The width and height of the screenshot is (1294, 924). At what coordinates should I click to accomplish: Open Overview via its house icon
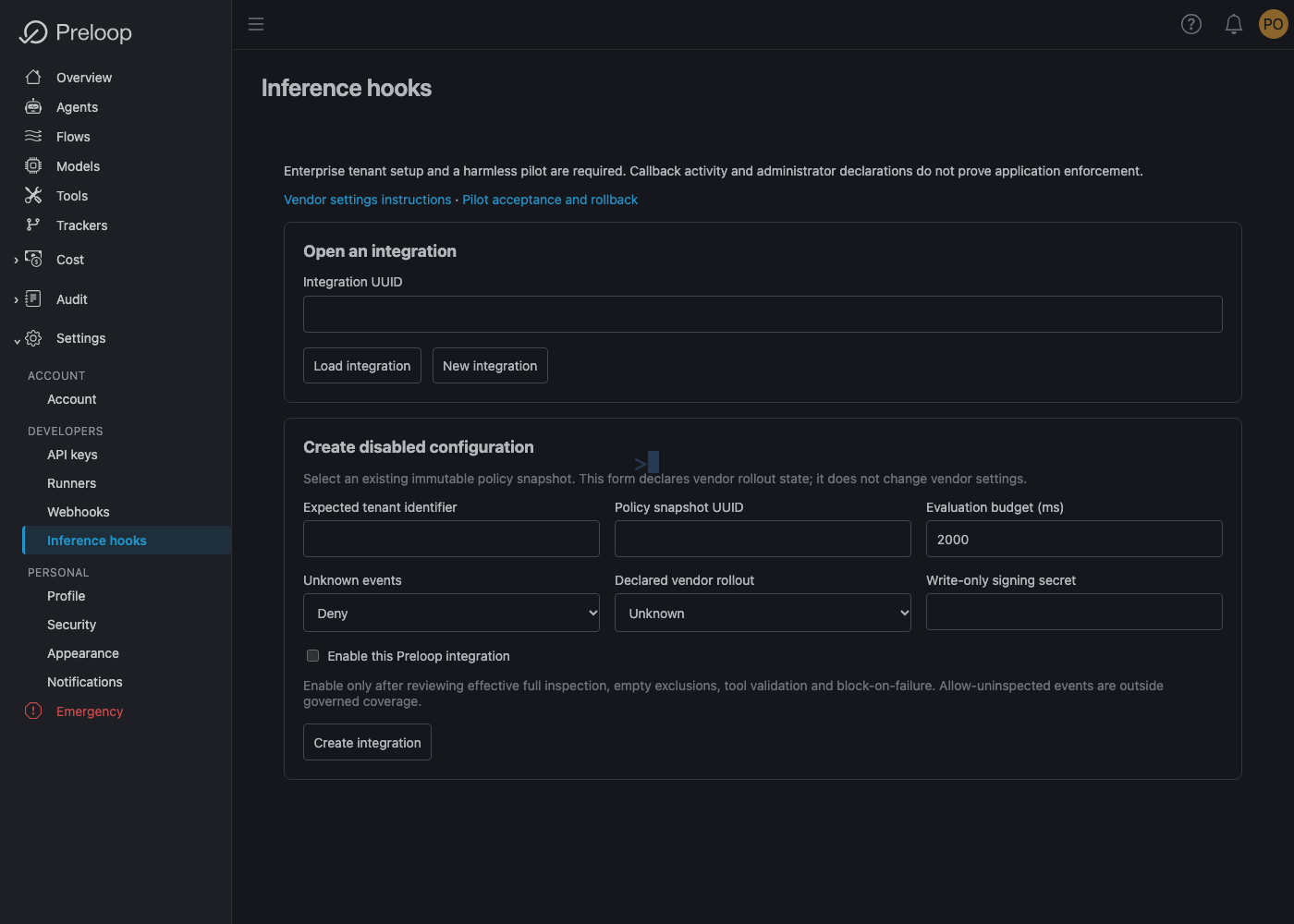[33, 78]
